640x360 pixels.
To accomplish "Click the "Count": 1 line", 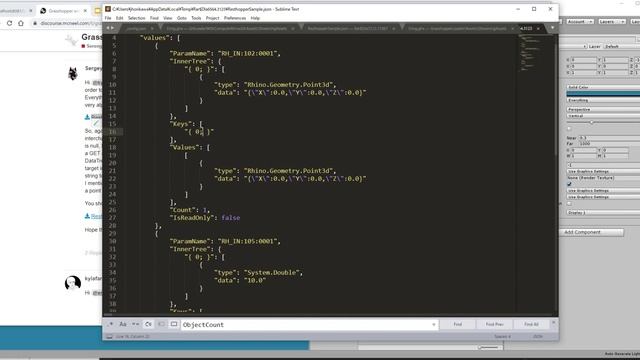I will (x=189, y=210).
